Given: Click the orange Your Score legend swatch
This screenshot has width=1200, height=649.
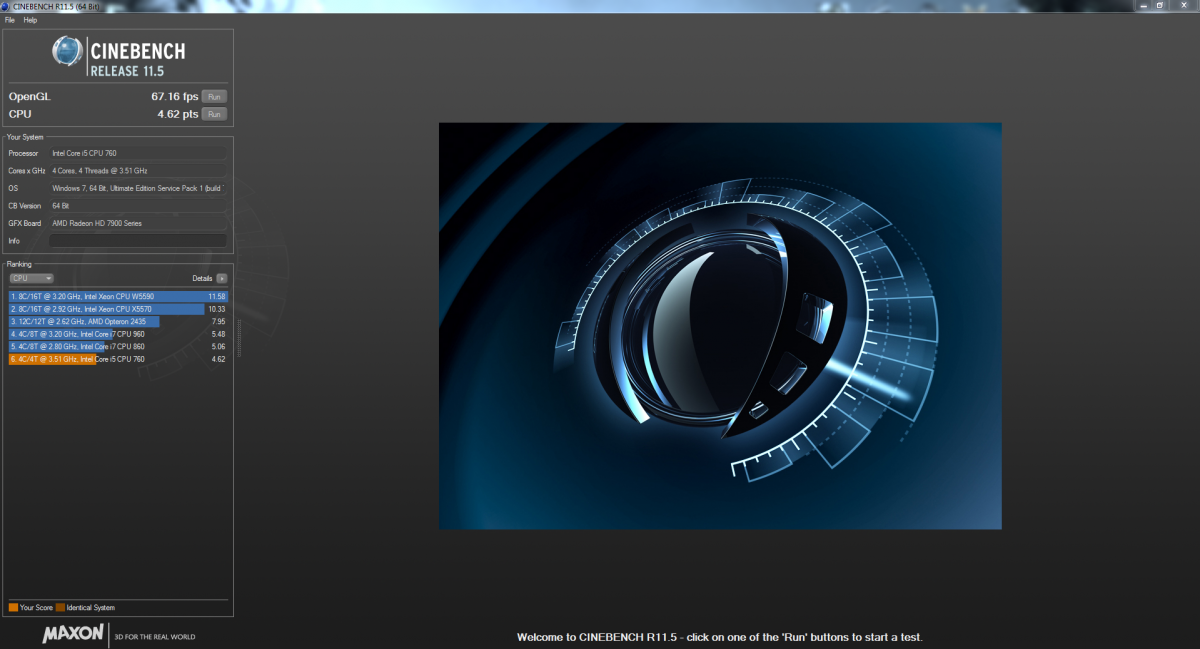Looking at the screenshot, I should pos(13,607).
